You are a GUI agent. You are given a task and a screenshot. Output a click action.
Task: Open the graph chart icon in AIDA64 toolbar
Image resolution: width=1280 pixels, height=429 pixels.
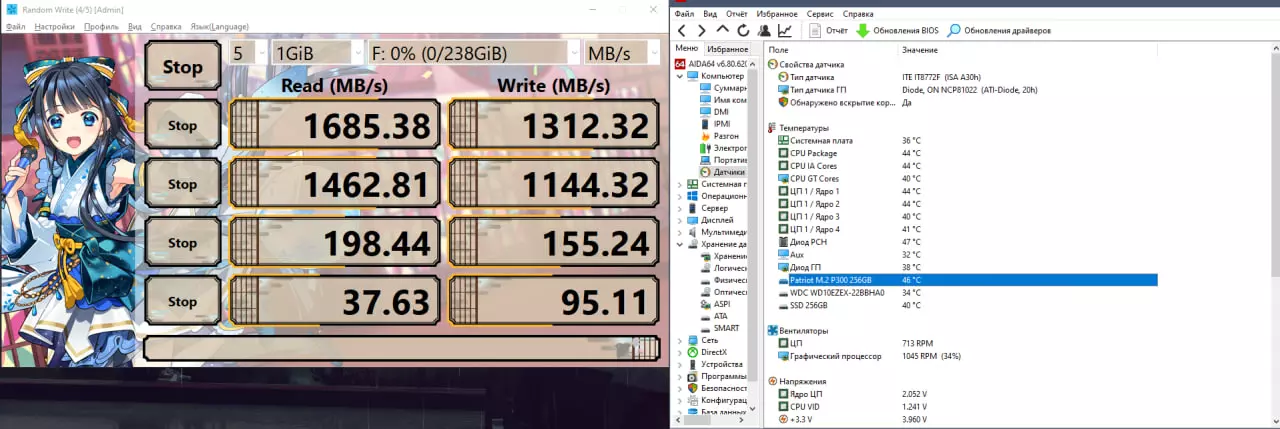[785, 31]
